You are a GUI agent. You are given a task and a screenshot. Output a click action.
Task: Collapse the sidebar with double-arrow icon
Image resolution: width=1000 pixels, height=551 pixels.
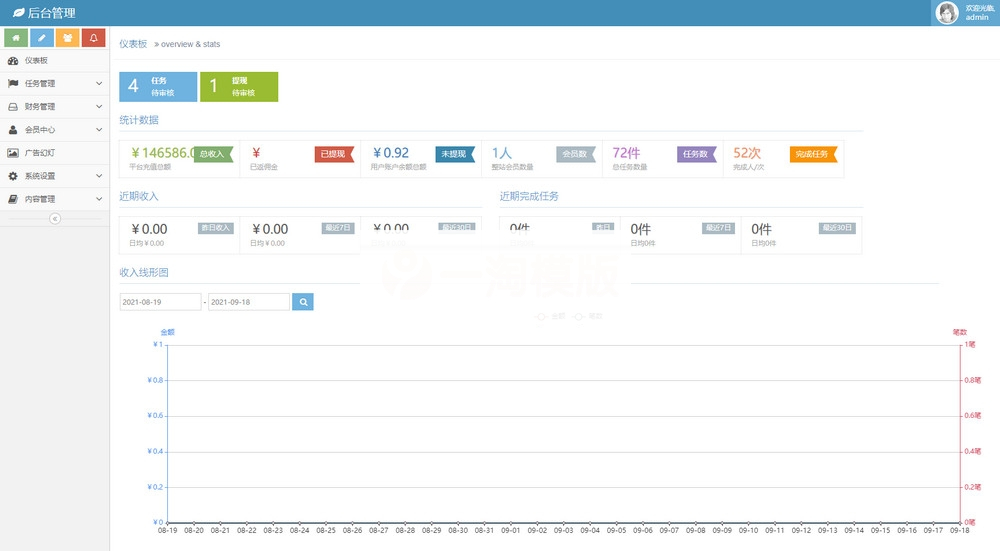tap(55, 218)
